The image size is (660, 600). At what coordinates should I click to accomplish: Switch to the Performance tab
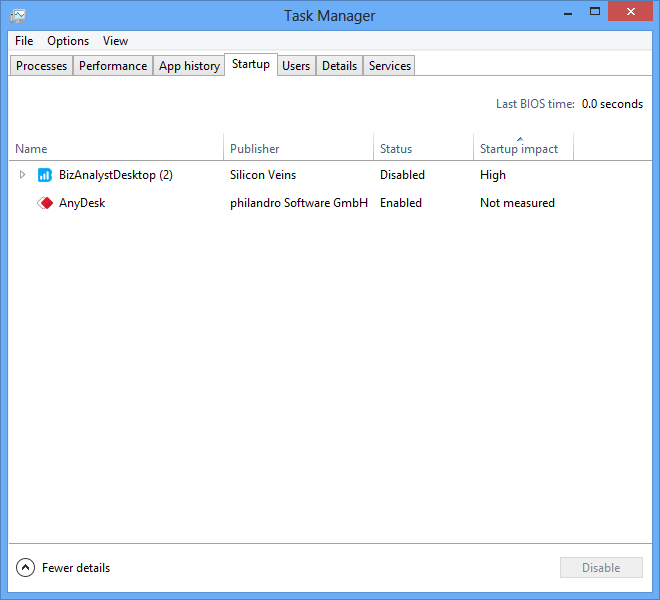coord(113,66)
